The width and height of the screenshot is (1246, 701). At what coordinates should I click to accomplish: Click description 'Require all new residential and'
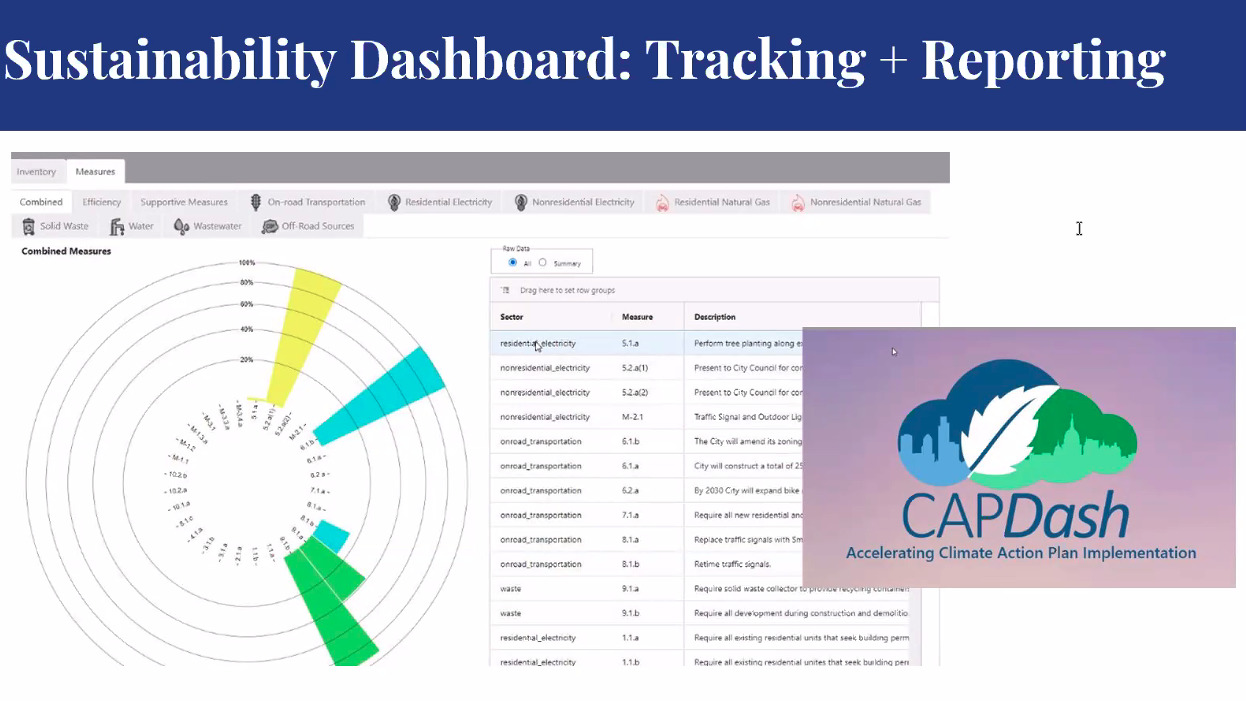click(x=748, y=515)
